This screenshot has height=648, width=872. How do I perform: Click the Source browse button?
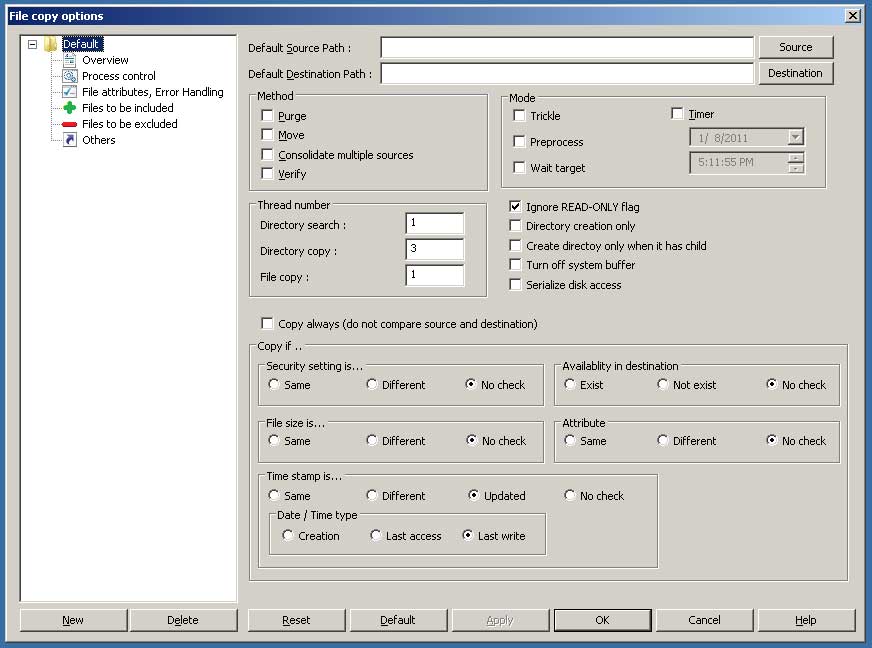pyautogui.click(x=795, y=47)
